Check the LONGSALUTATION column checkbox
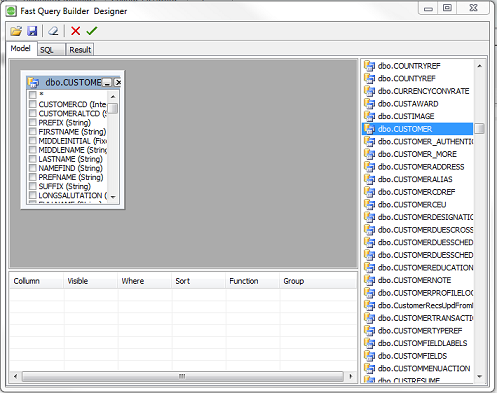 pyautogui.click(x=33, y=195)
